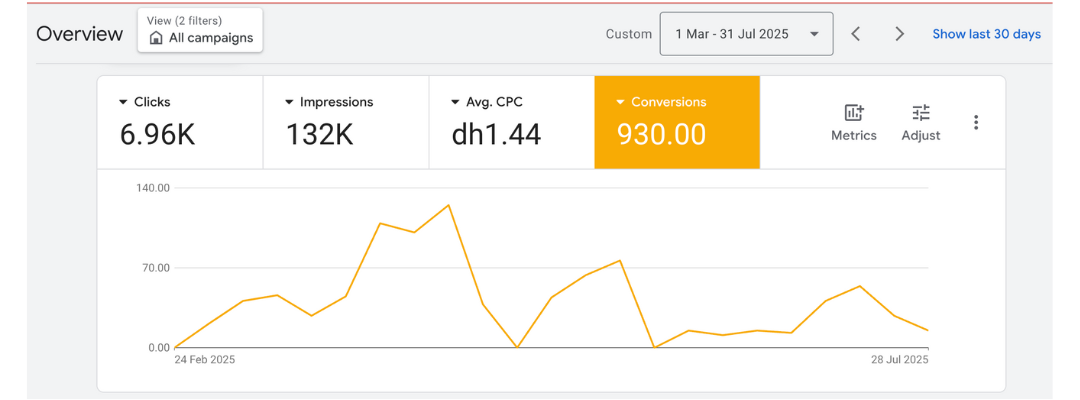Click the 1 Mar - 31 Jul 2025 date text
1080x400 pixels.
point(732,34)
